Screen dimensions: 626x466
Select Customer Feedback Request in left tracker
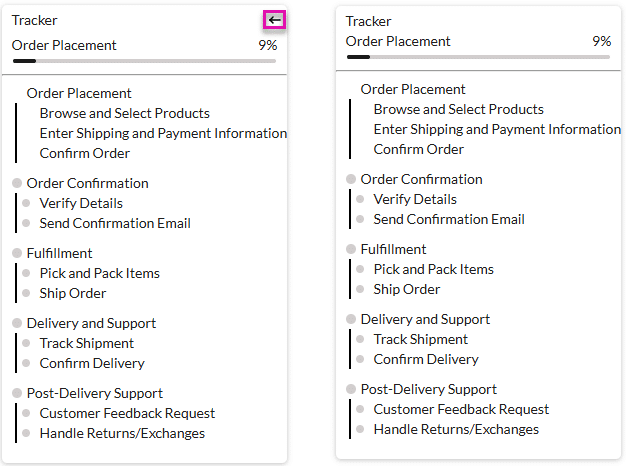[127, 413]
